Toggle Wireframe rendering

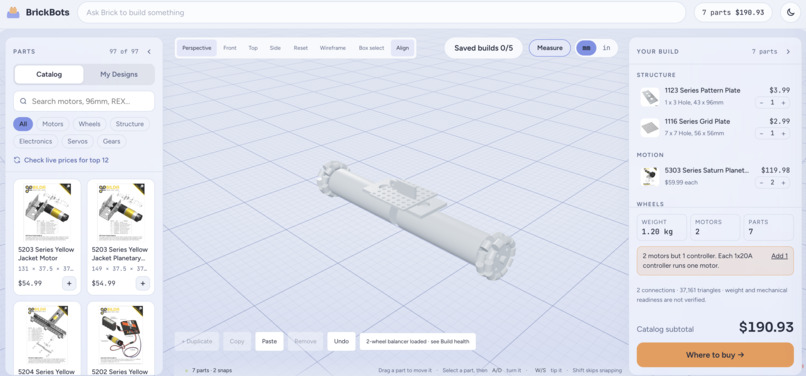(333, 48)
